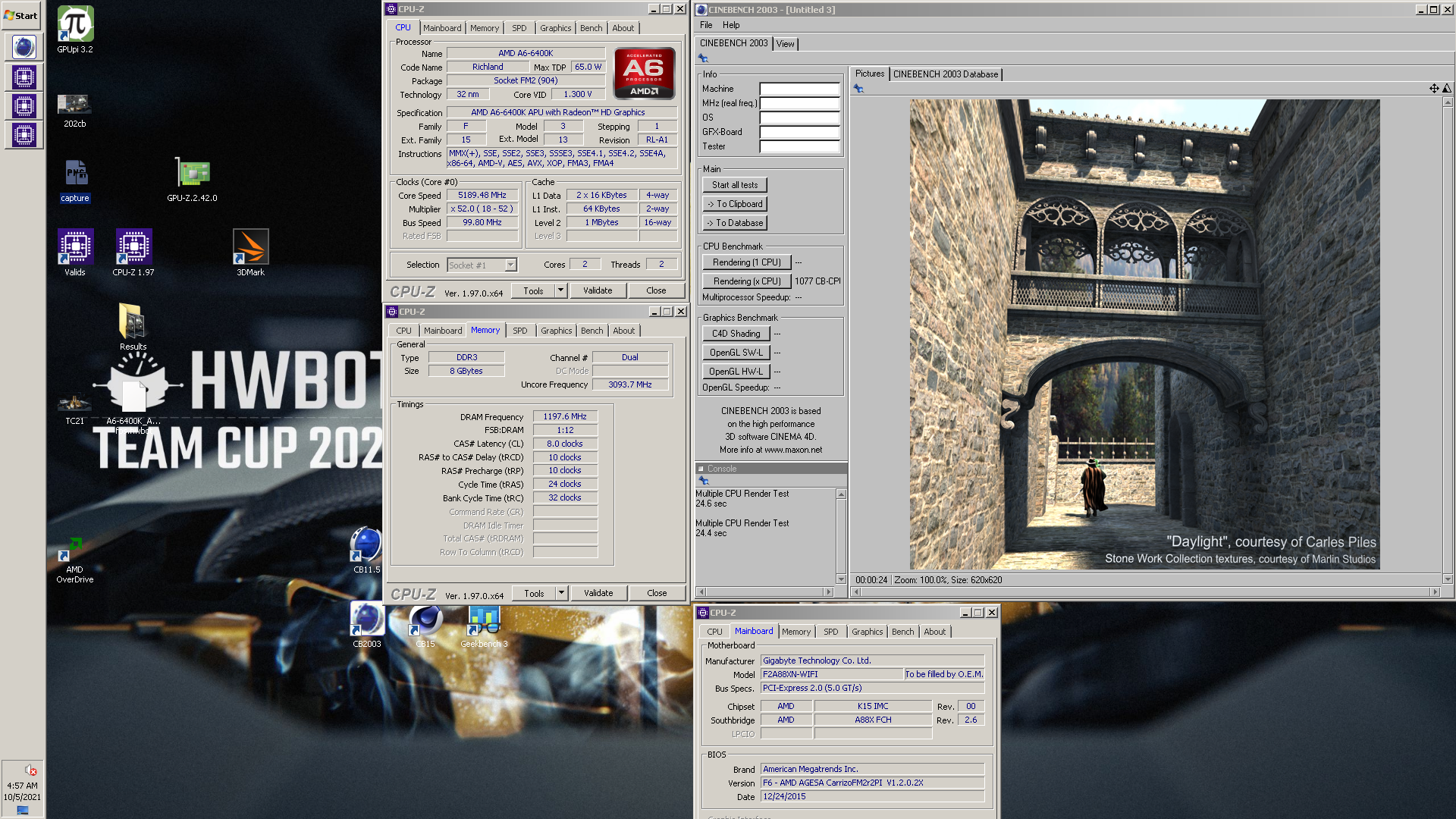Image resolution: width=1456 pixels, height=819 pixels.
Task: Open Graphics tab in Memory CPU-Z window
Action: click(x=556, y=331)
